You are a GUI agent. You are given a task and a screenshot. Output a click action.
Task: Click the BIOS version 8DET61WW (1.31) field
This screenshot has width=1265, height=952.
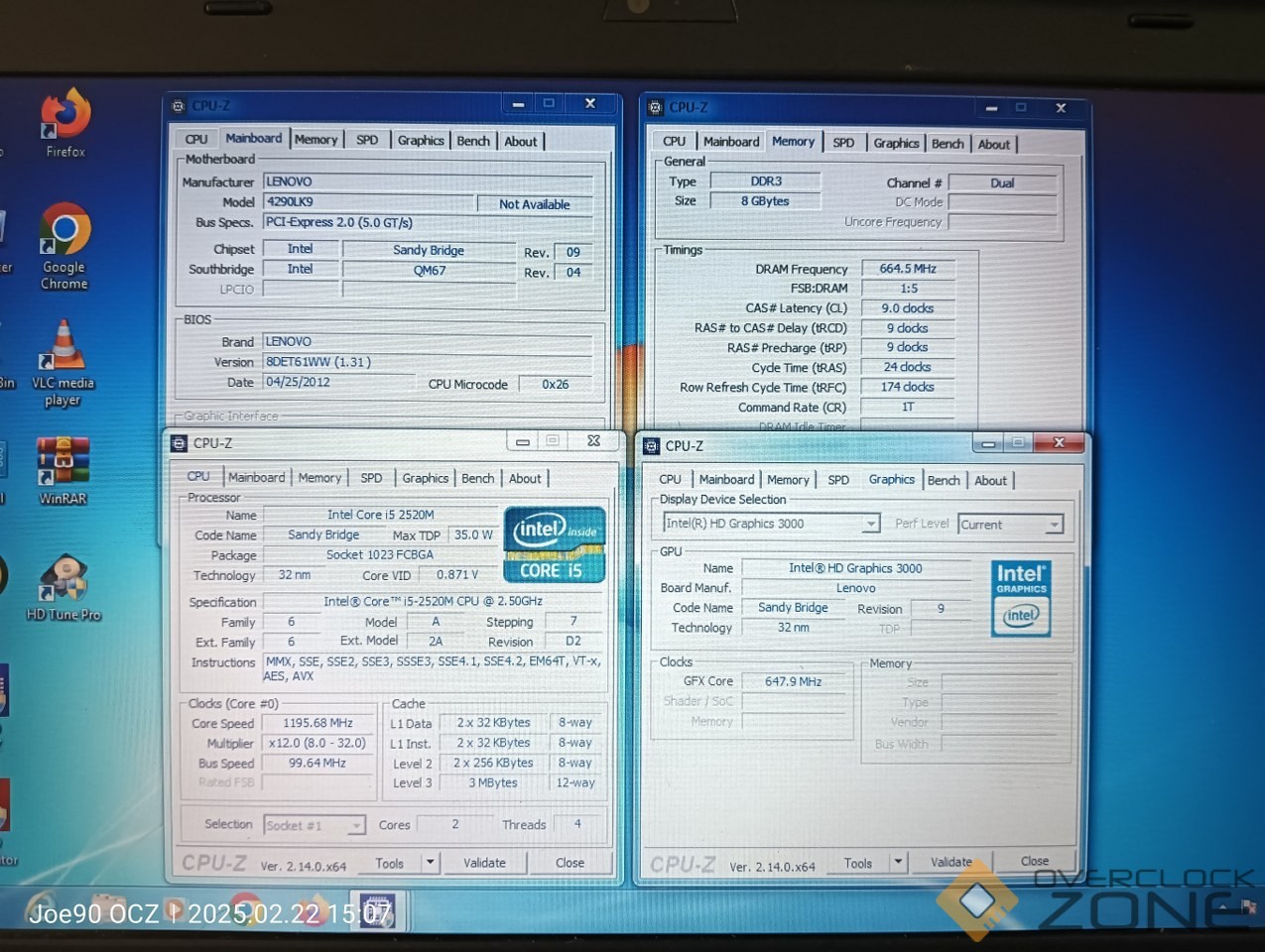coord(428,362)
